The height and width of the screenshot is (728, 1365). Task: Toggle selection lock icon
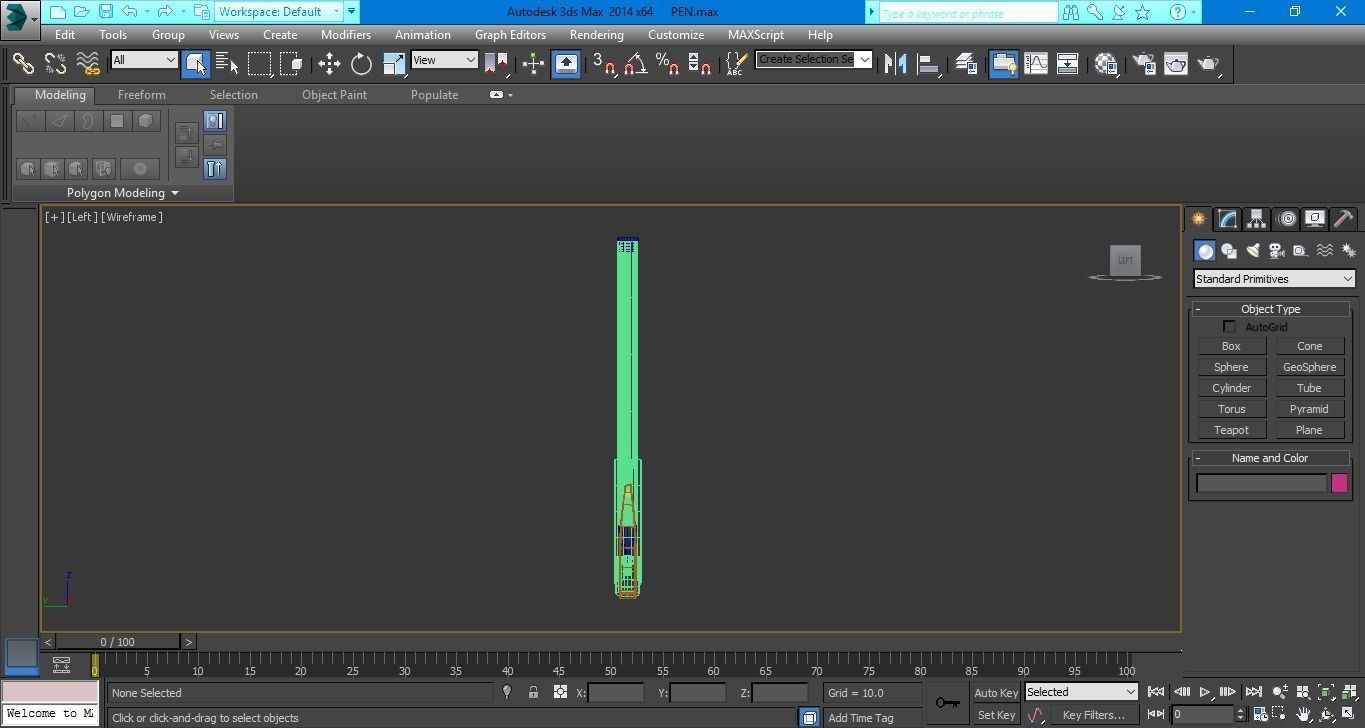(x=533, y=692)
